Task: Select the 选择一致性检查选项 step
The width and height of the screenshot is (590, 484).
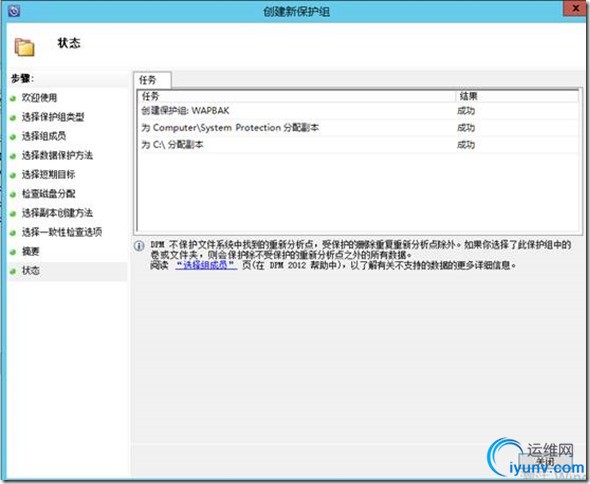Action: 62,232
